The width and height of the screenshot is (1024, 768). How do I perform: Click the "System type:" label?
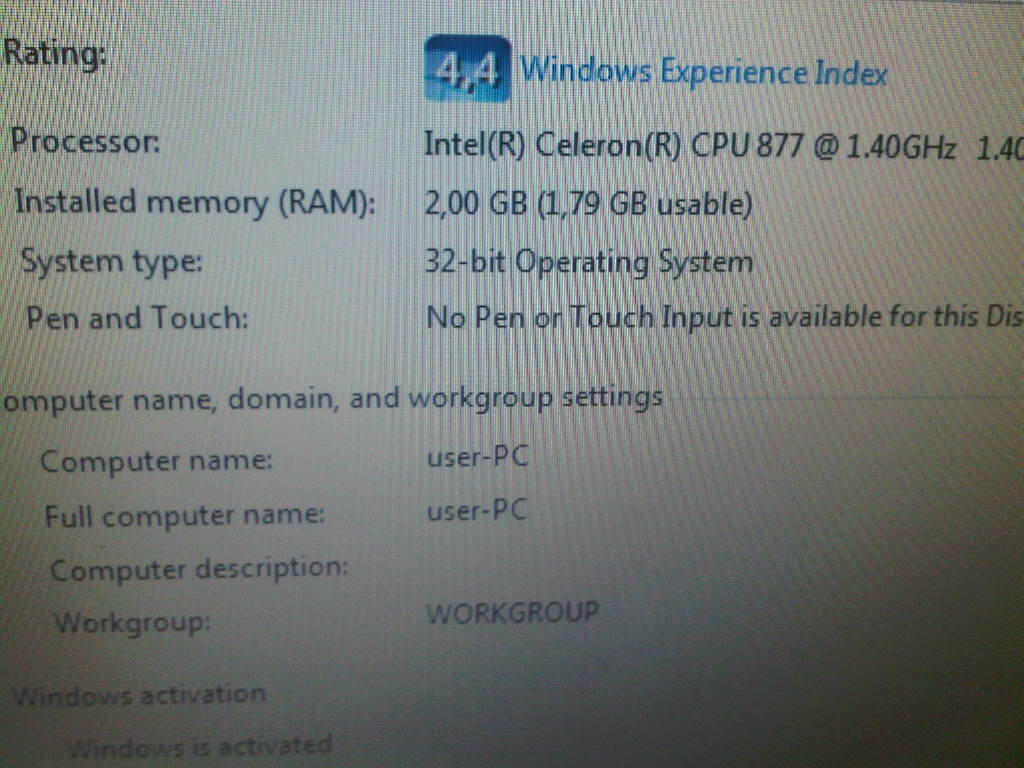112,262
